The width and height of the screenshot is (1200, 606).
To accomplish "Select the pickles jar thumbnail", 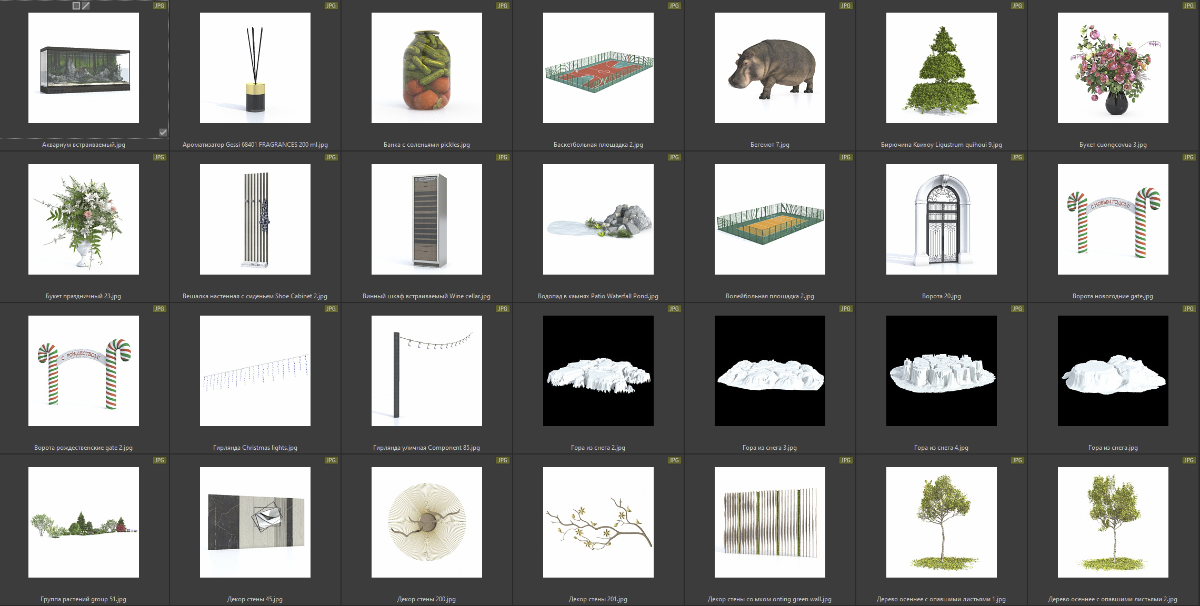I will (x=427, y=68).
